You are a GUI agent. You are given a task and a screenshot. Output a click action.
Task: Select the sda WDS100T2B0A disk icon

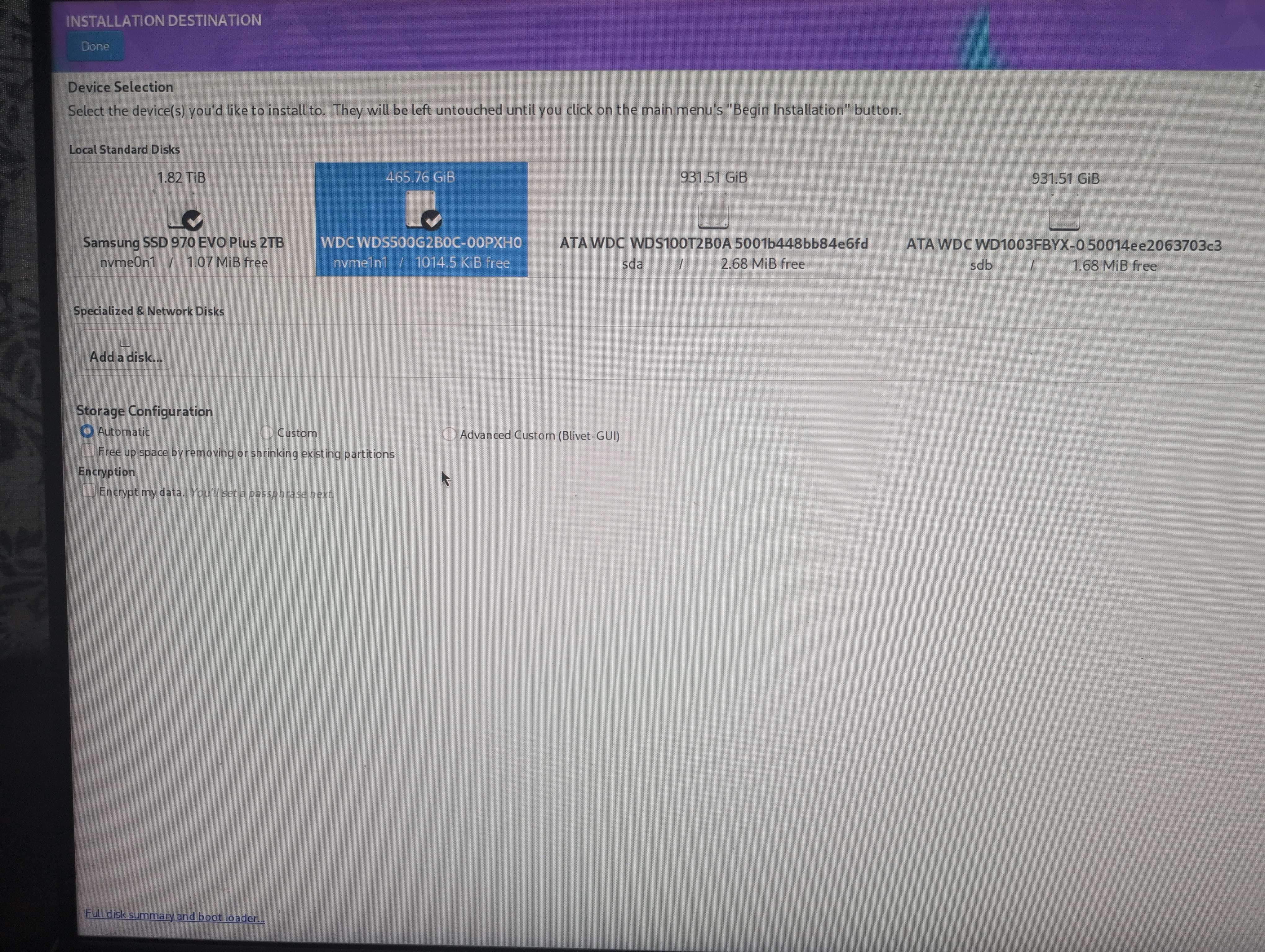point(712,210)
